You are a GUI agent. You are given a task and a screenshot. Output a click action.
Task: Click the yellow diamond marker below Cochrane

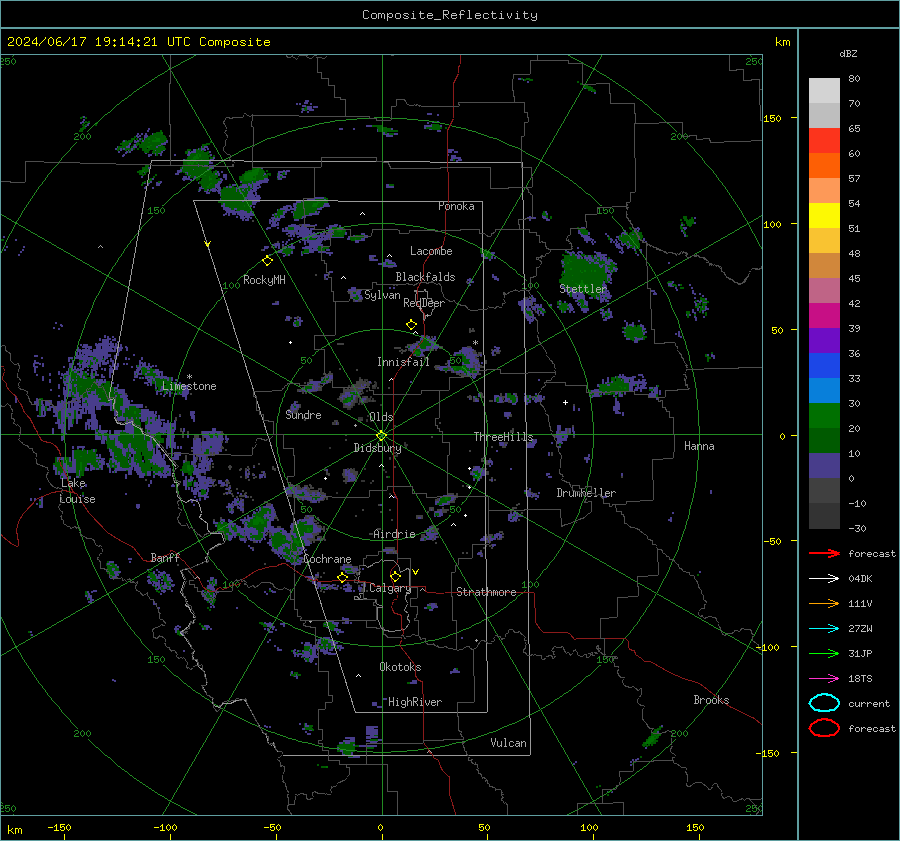(x=342, y=578)
